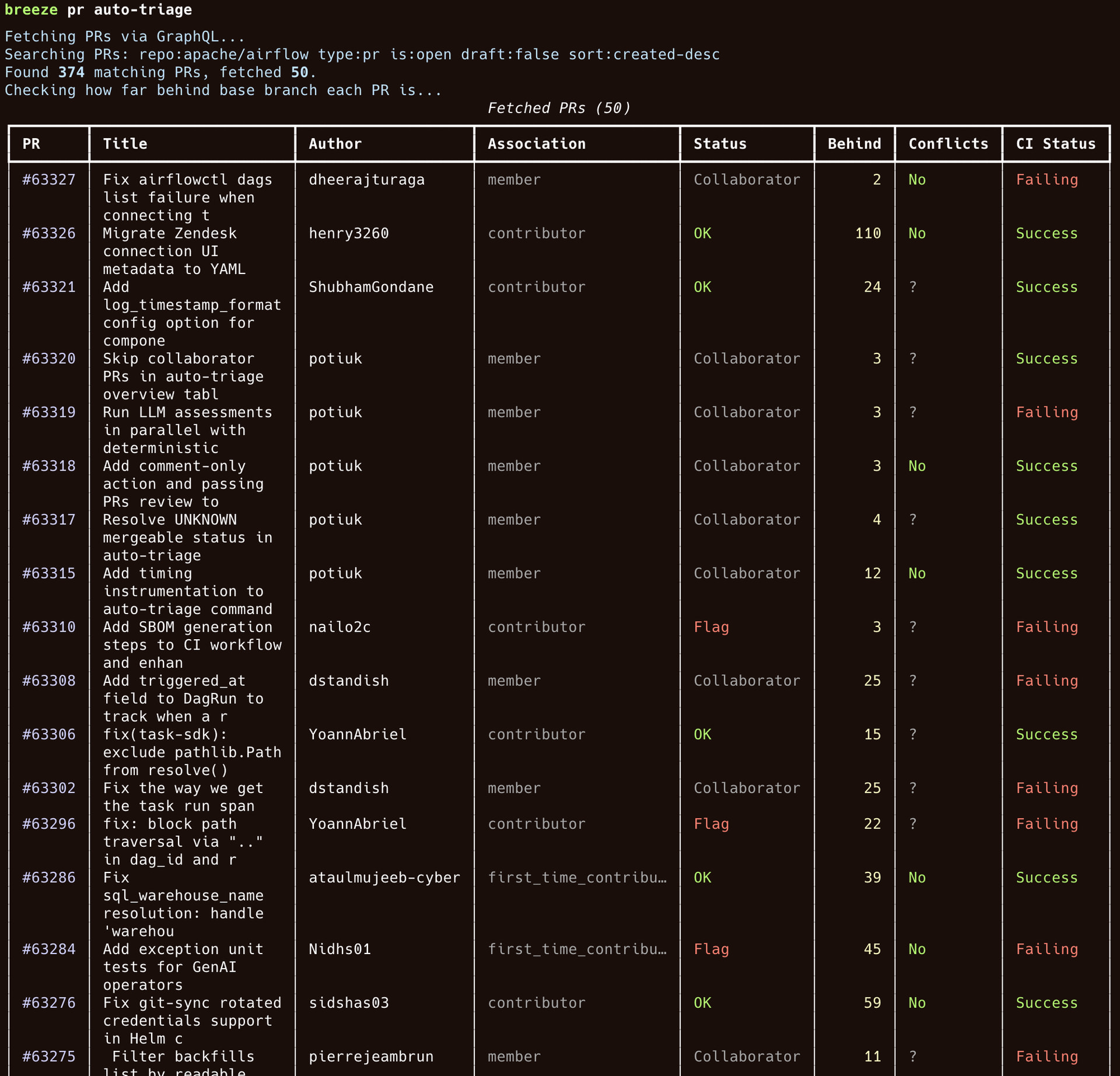The width and height of the screenshot is (1120, 1076).
Task: Click behind count 110 for #63326
Action: coord(867,233)
